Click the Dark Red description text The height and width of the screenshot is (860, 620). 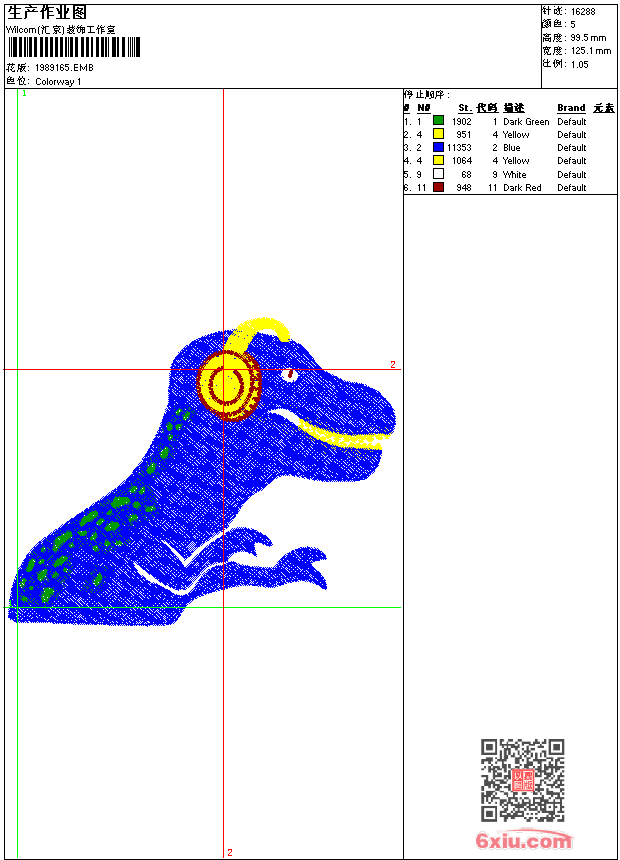click(x=522, y=188)
